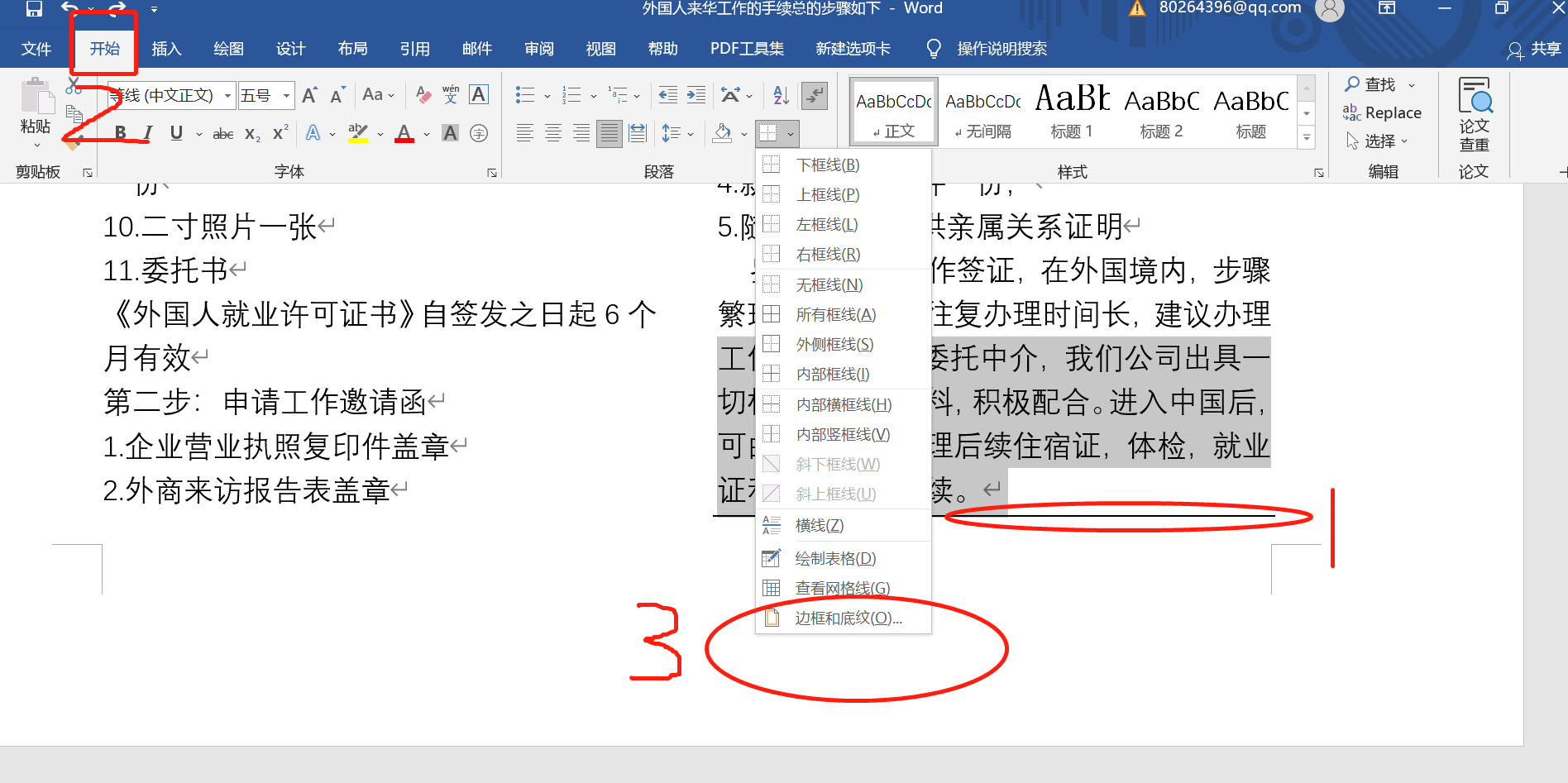
Task: Apply the Text effects icon
Action: pos(313,132)
